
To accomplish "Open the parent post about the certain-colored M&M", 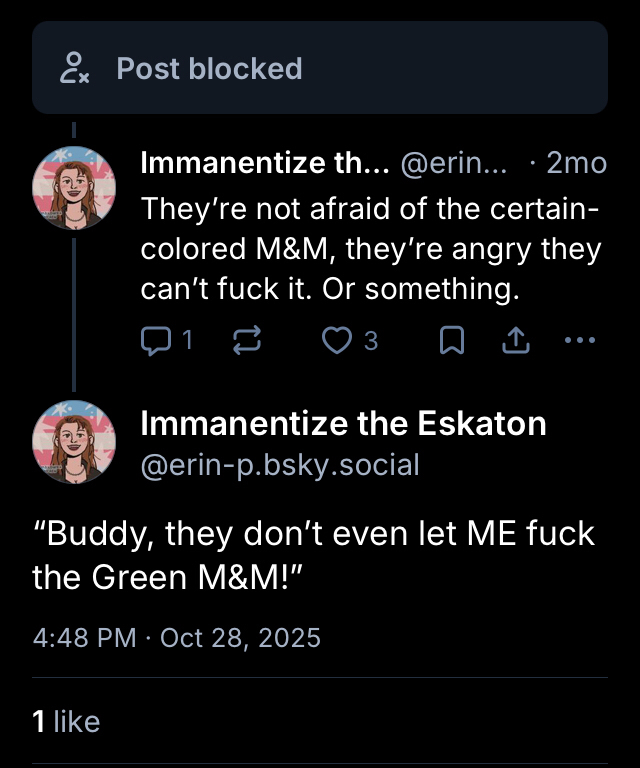I will (370, 250).
